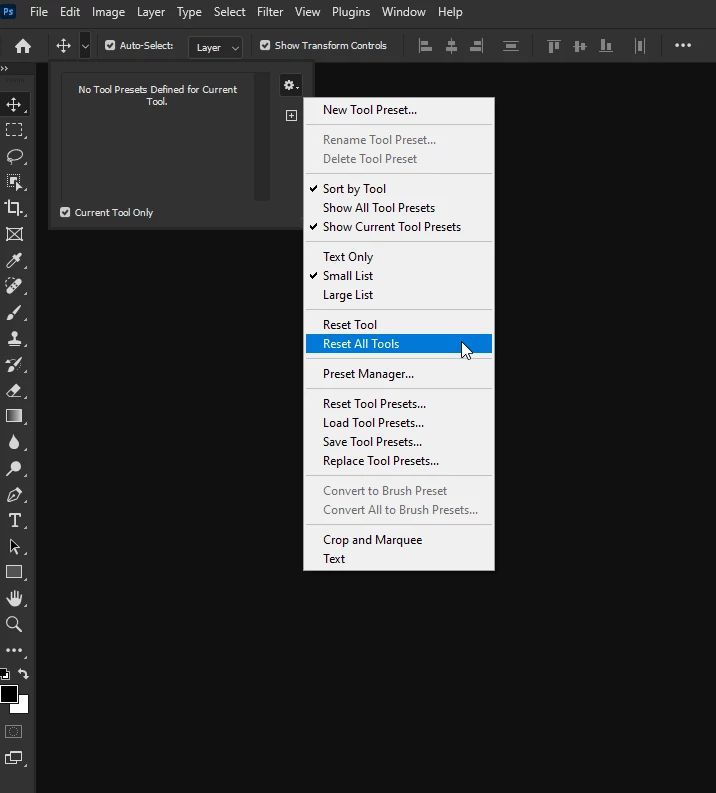
Task: Align top edges in options bar
Action: 554,46
